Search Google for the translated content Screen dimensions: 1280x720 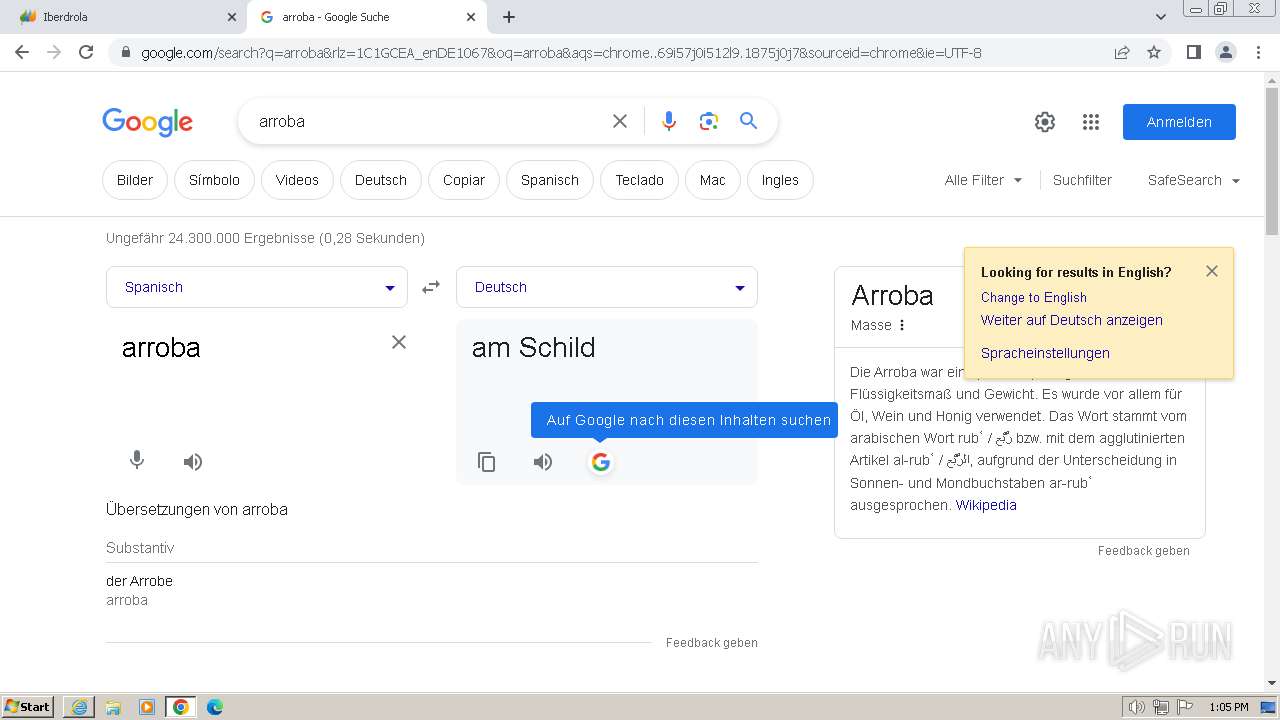(600, 462)
